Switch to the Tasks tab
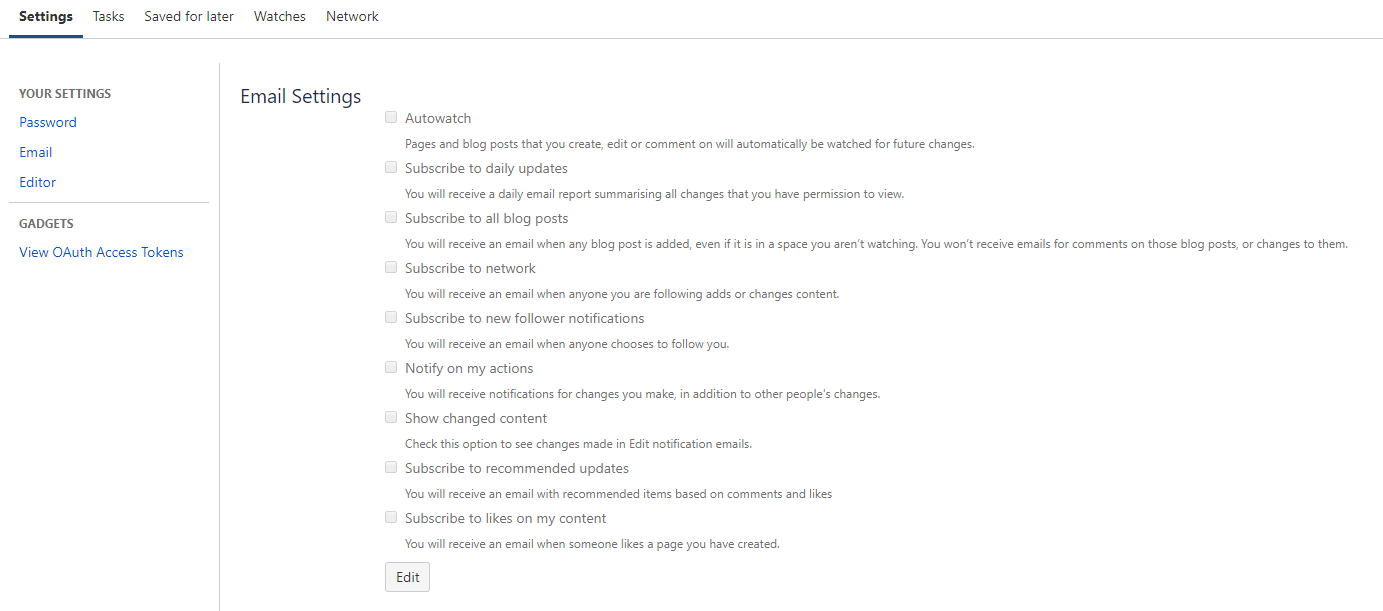Viewport: 1383px width, 611px height. pos(109,17)
